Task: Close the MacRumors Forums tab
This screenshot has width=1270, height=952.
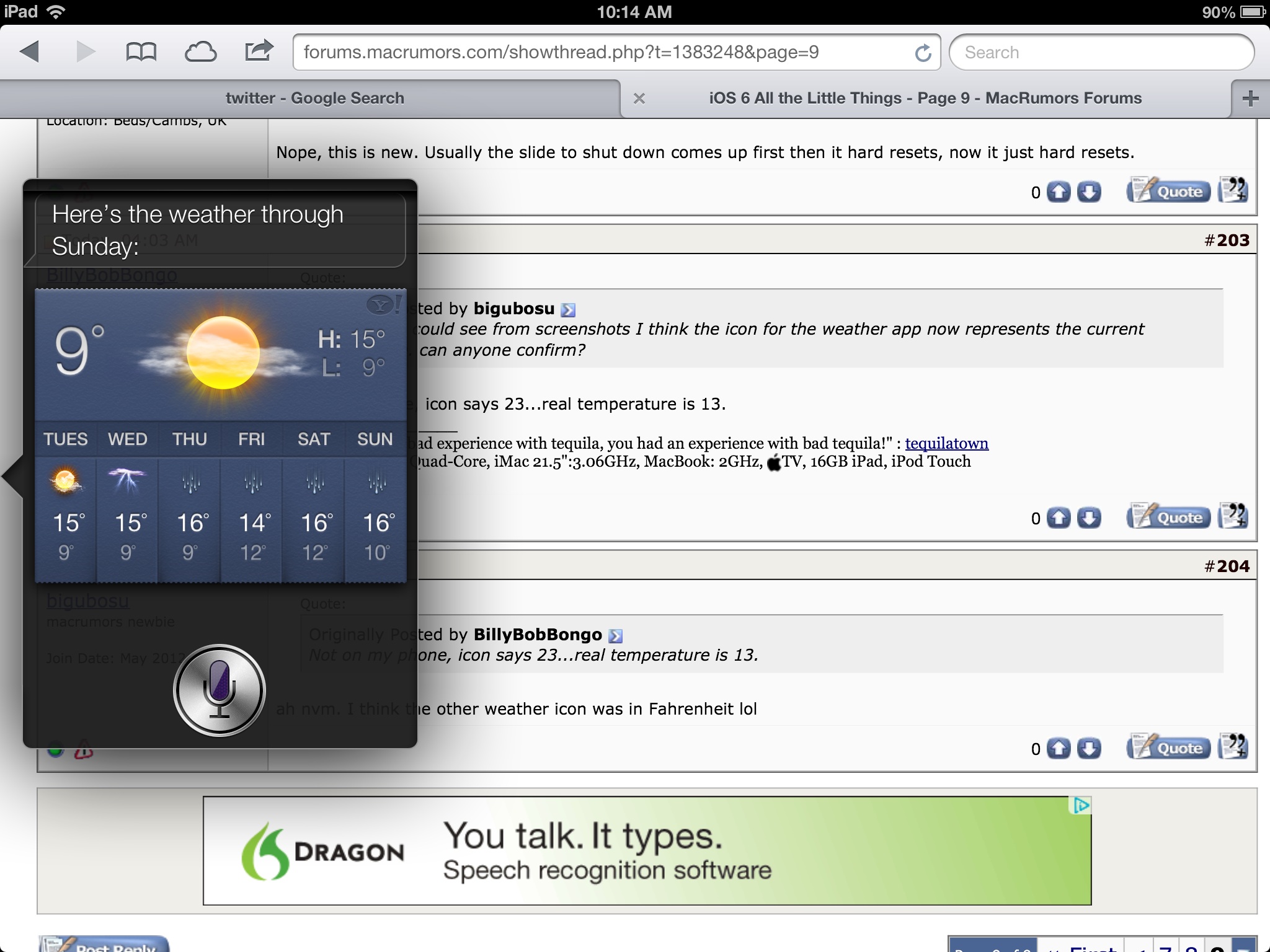Action: tap(639, 99)
